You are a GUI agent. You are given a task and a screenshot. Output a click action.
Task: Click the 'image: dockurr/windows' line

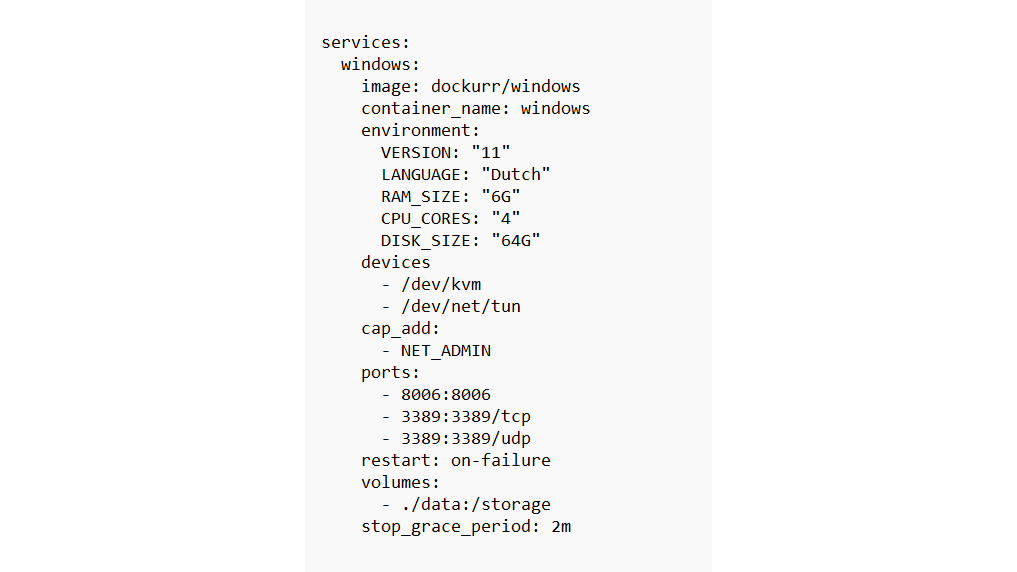tap(470, 87)
